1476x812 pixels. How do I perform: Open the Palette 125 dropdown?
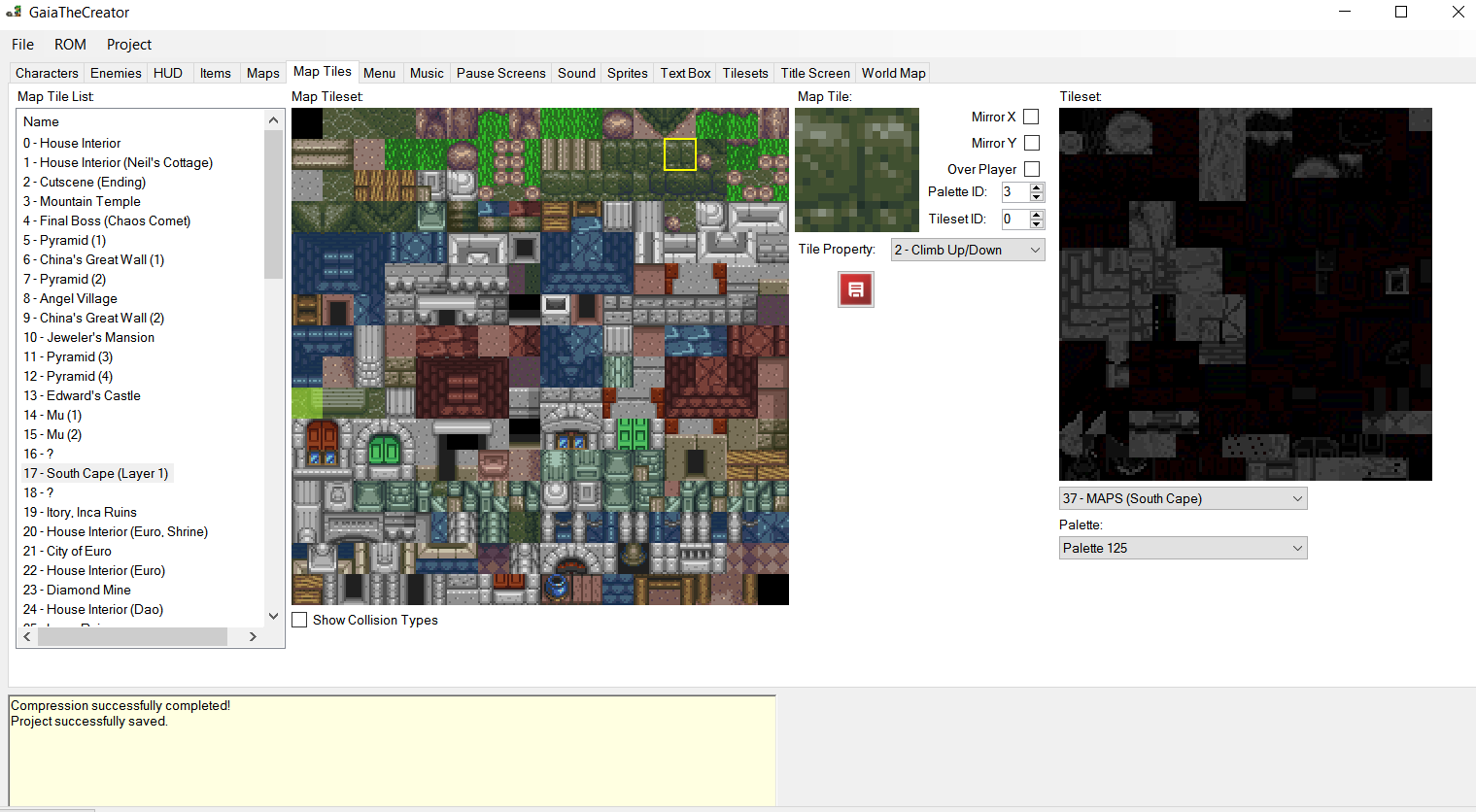[1183, 547]
